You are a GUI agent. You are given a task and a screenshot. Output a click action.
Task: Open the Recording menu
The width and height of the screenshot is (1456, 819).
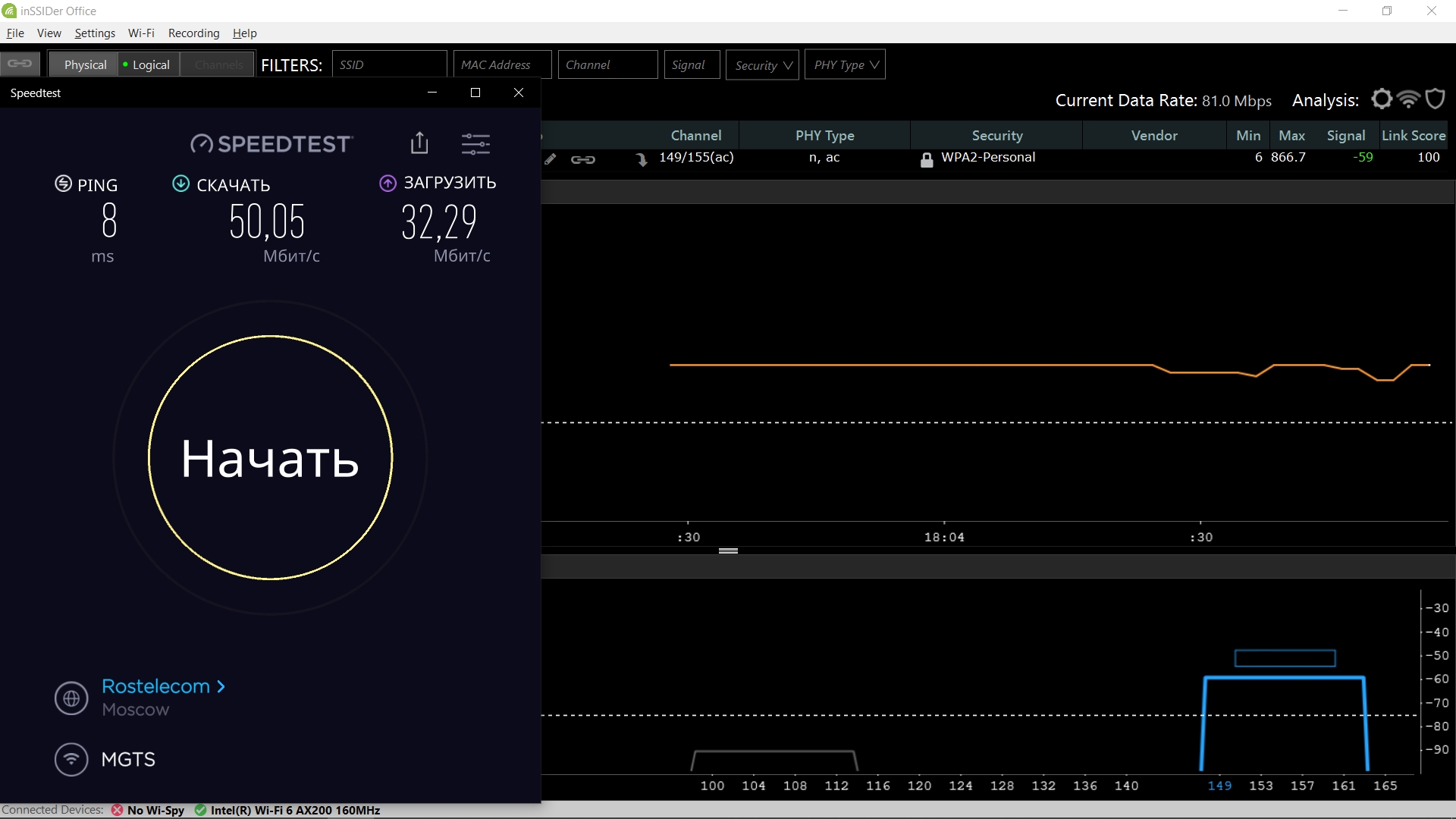tap(193, 33)
